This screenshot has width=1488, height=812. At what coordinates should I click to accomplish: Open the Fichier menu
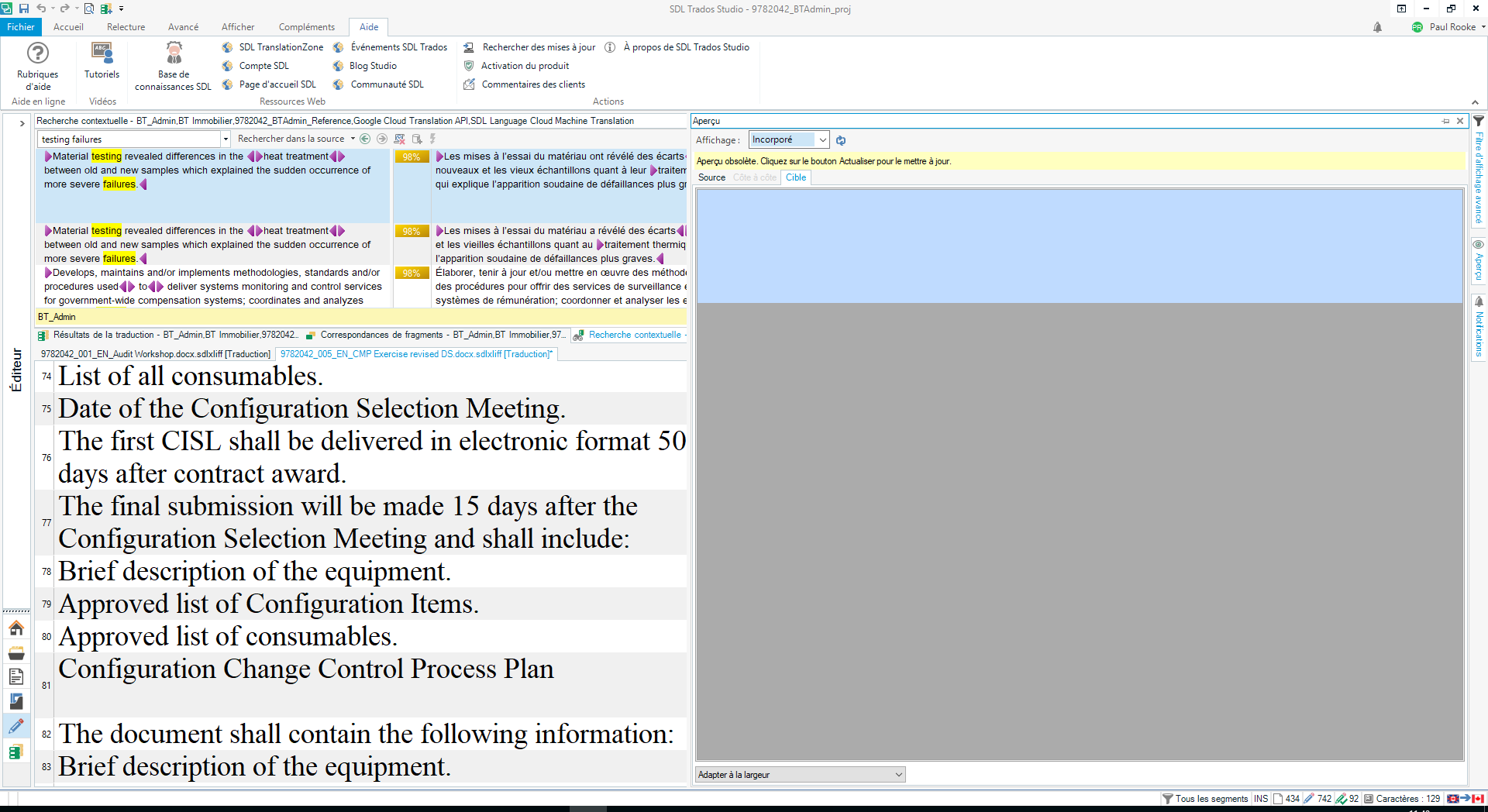click(21, 27)
